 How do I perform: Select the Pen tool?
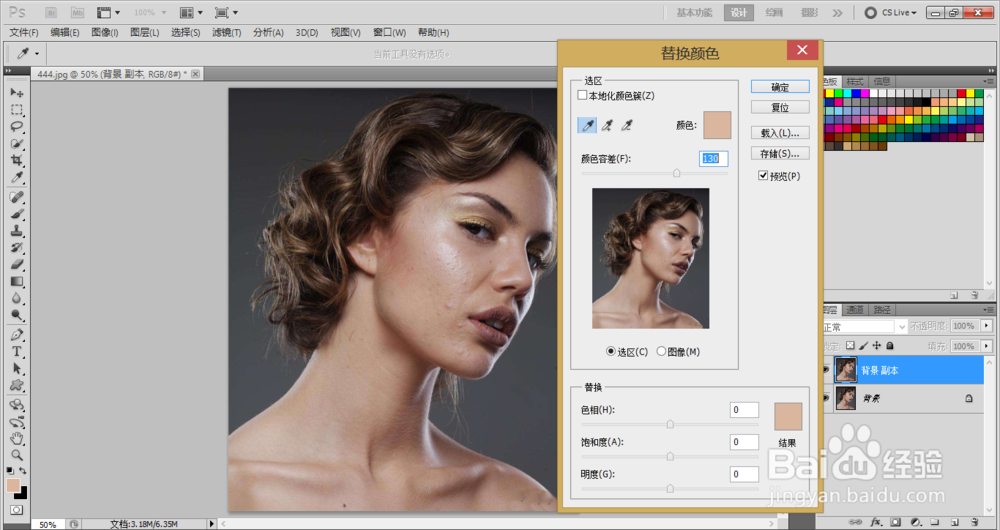point(17,335)
